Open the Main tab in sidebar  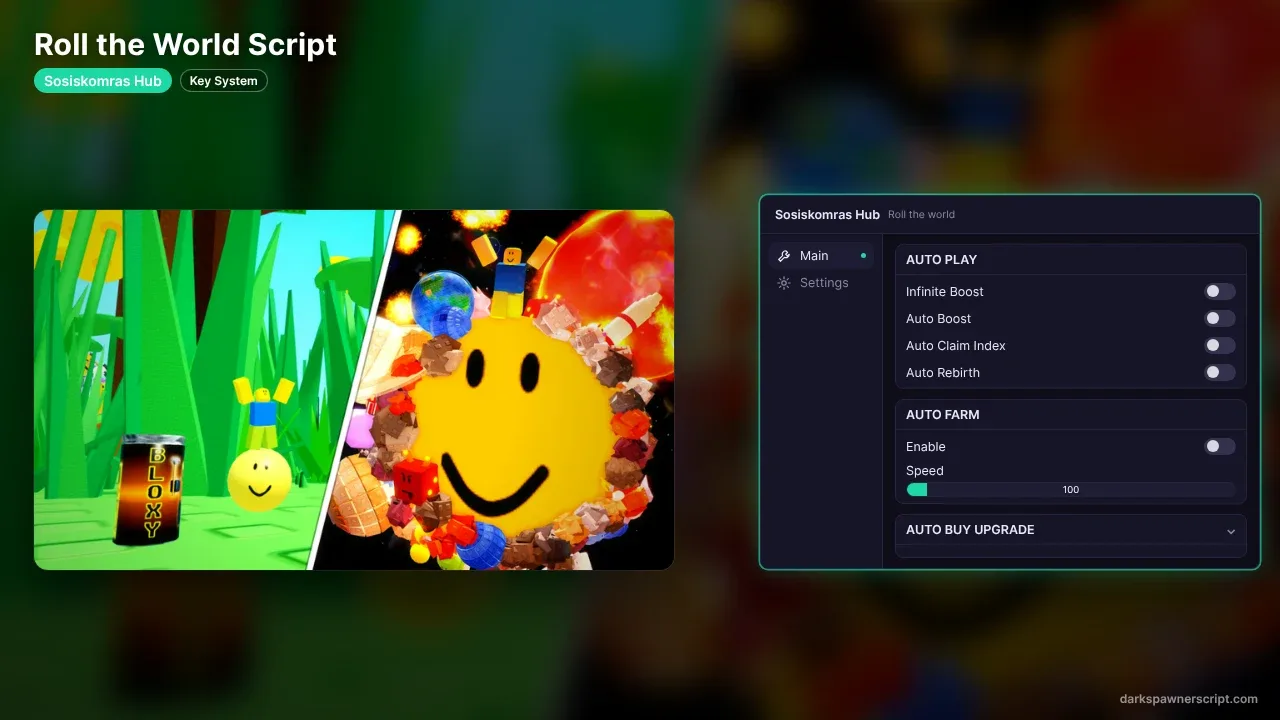click(x=821, y=256)
